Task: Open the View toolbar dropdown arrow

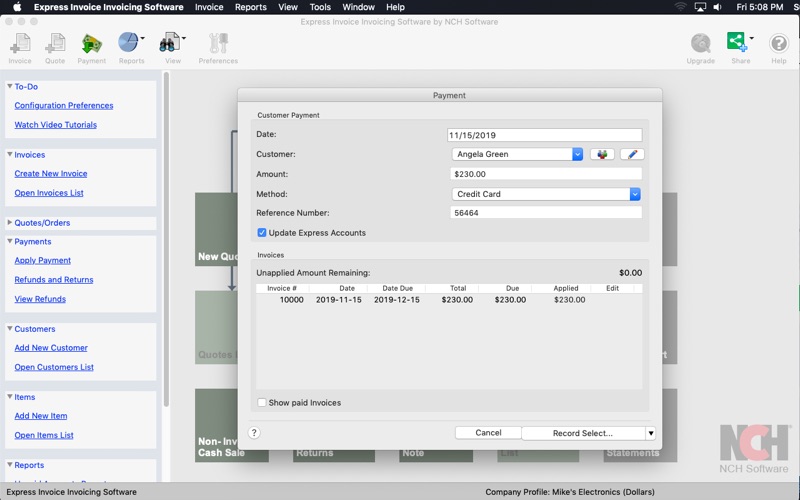Action: click(184, 38)
